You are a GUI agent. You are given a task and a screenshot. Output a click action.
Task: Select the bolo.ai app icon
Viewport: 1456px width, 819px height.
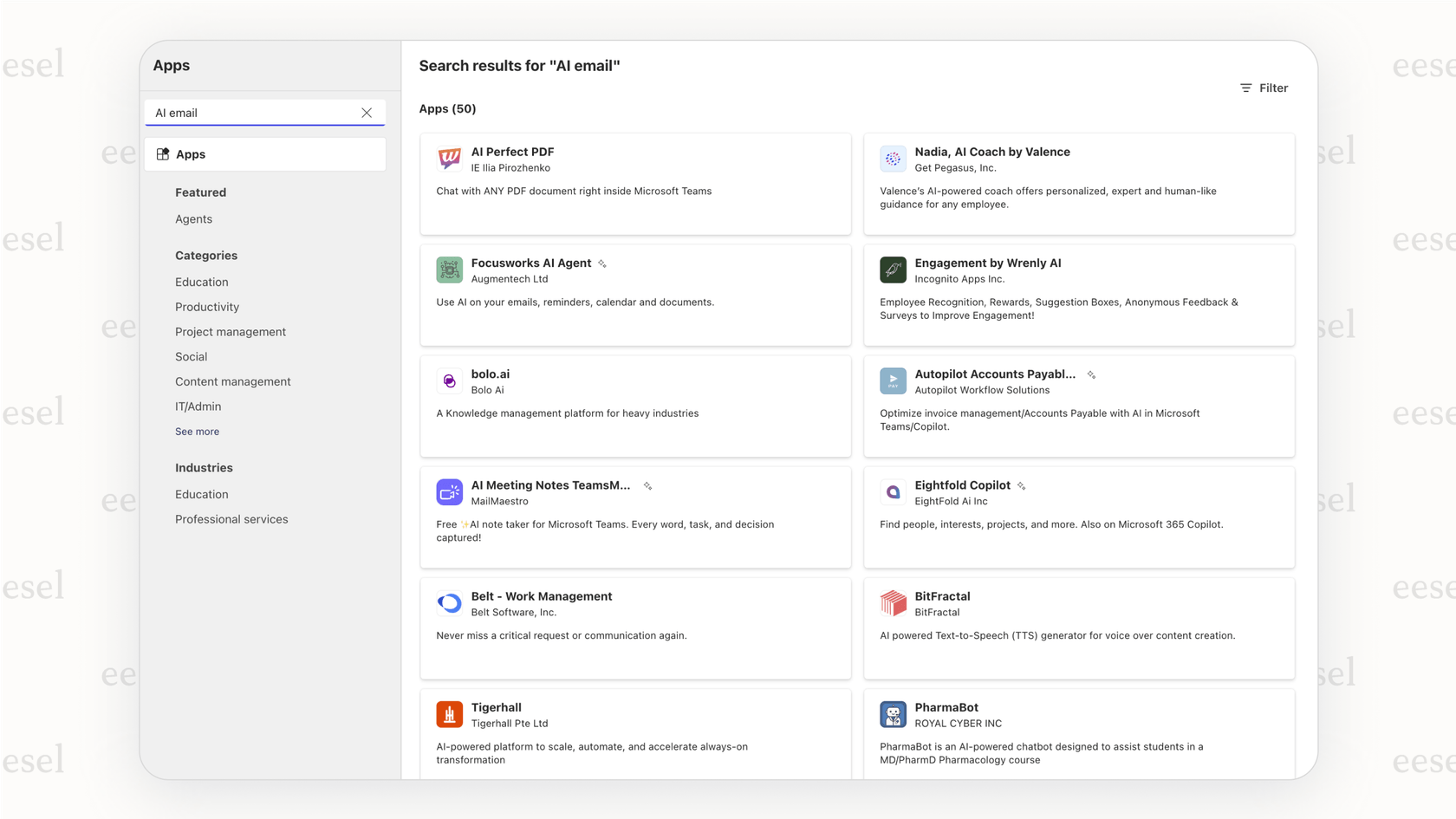tap(449, 380)
